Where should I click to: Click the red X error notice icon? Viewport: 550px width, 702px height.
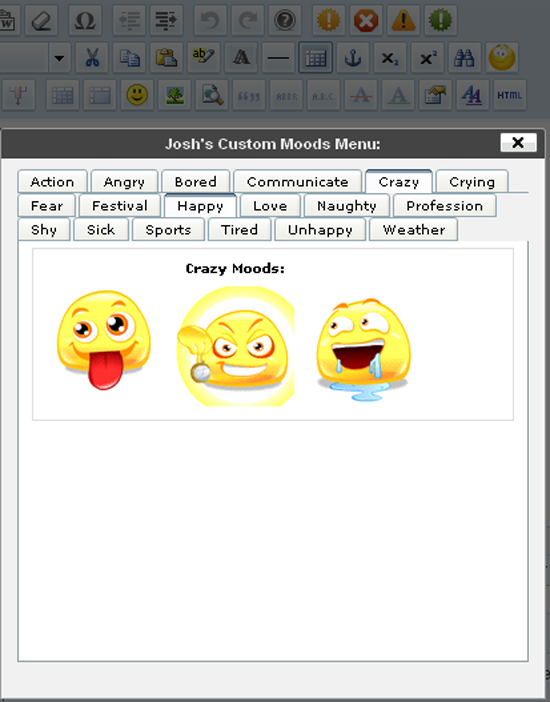tap(366, 20)
